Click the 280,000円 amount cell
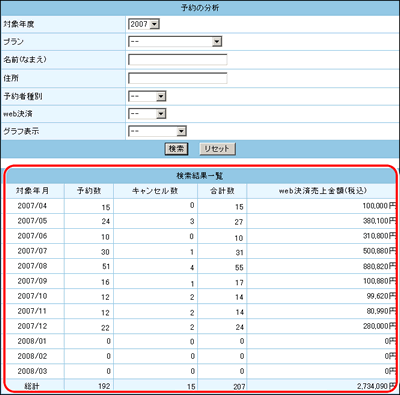 point(379,326)
